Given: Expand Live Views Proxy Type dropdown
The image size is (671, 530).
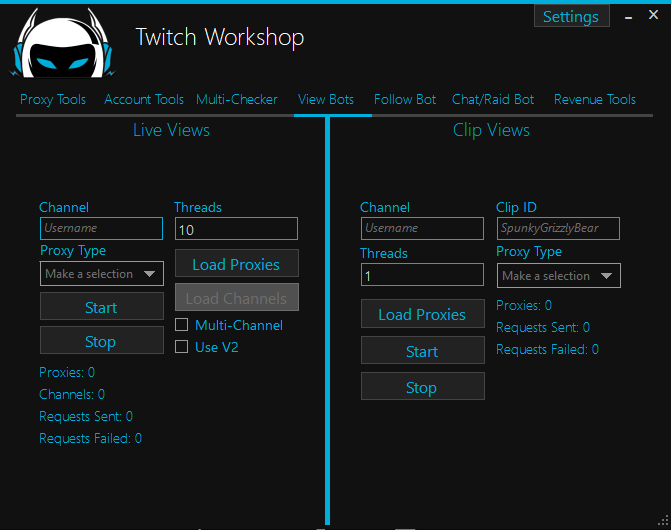Looking at the screenshot, I should tap(101, 274).
